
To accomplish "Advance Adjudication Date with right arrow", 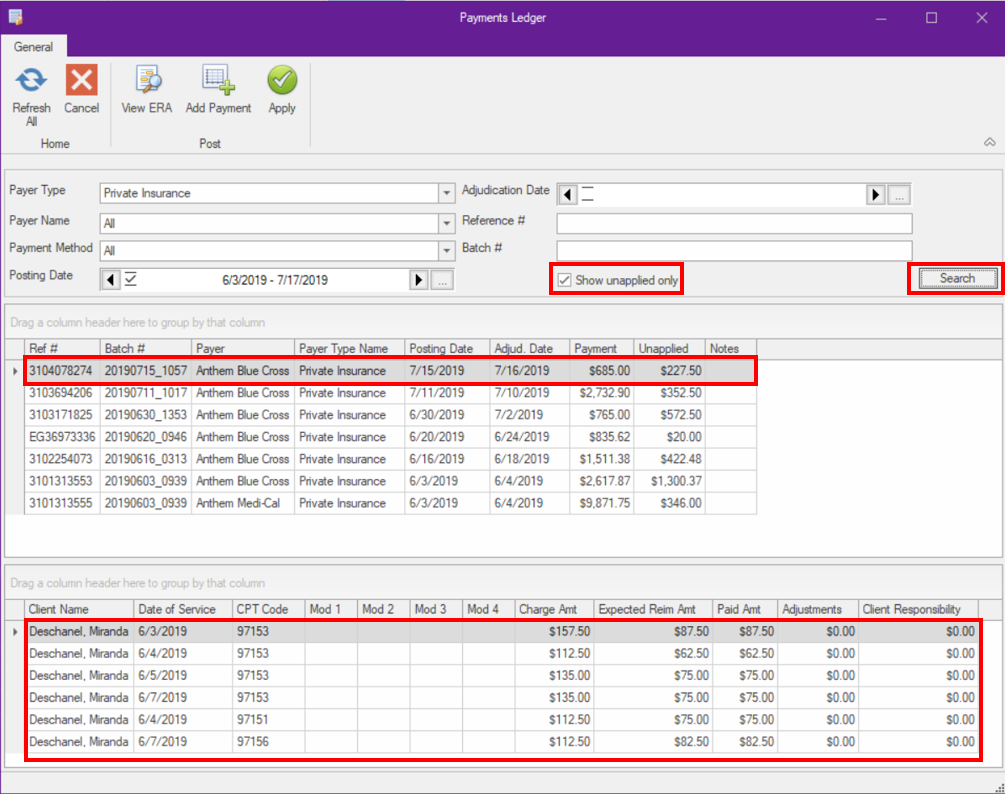I will 876,194.
